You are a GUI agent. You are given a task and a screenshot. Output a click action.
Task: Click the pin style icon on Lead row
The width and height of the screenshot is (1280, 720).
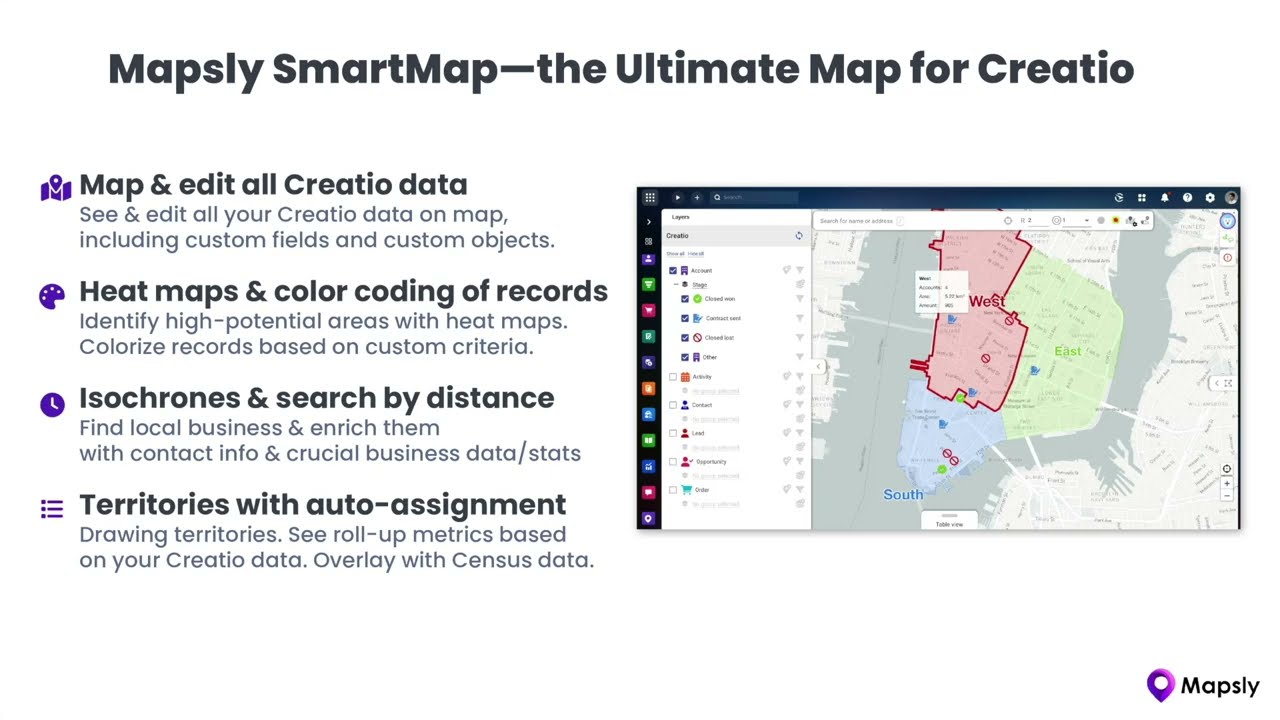tap(787, 433)
